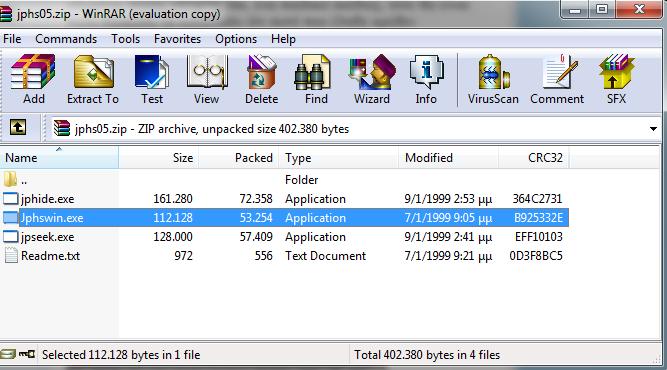Image resolution: width=667 pixels, height=370 pixels.
Task: Click the Folder type label
Action: 302,179
